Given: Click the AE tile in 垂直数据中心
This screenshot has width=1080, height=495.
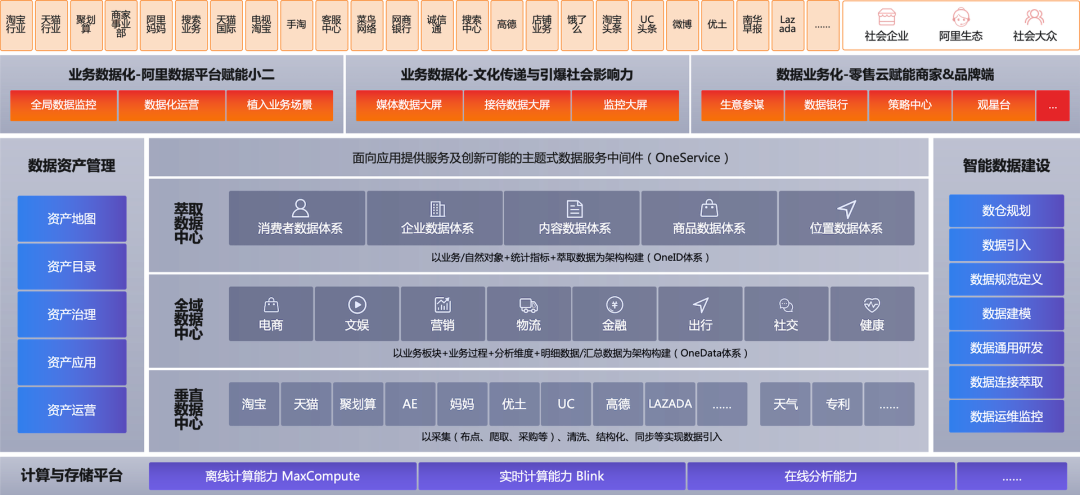Looking at the screenshot, I should (x=410, y=404).
